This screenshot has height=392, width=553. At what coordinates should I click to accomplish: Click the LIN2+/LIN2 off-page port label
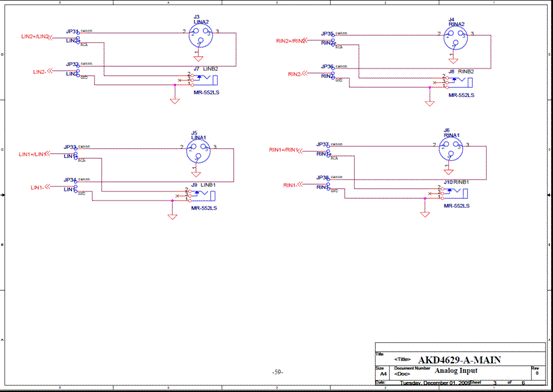pos(36,37)
